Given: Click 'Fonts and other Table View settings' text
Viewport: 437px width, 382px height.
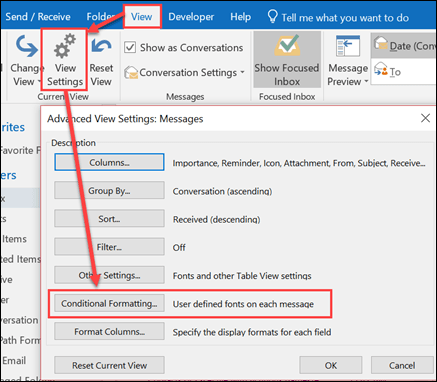Looking at the screenshot, I should [x=242, y=276].
